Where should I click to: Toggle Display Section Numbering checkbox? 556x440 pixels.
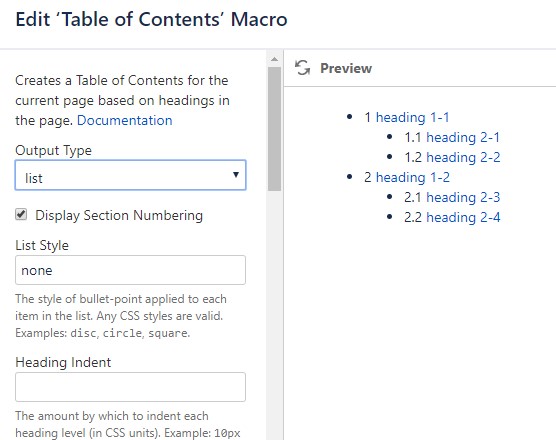[21, 215]
